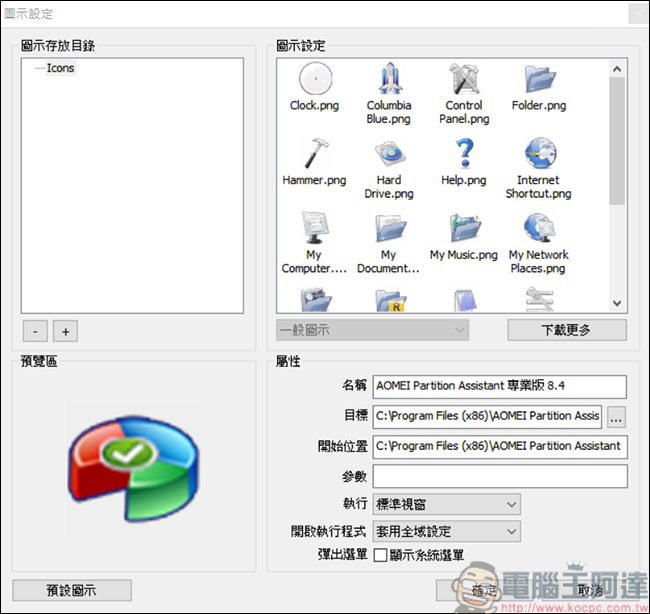Click the browse button beside 目標 field
Screen dimensions: 650x614
[x=616, y=417]
